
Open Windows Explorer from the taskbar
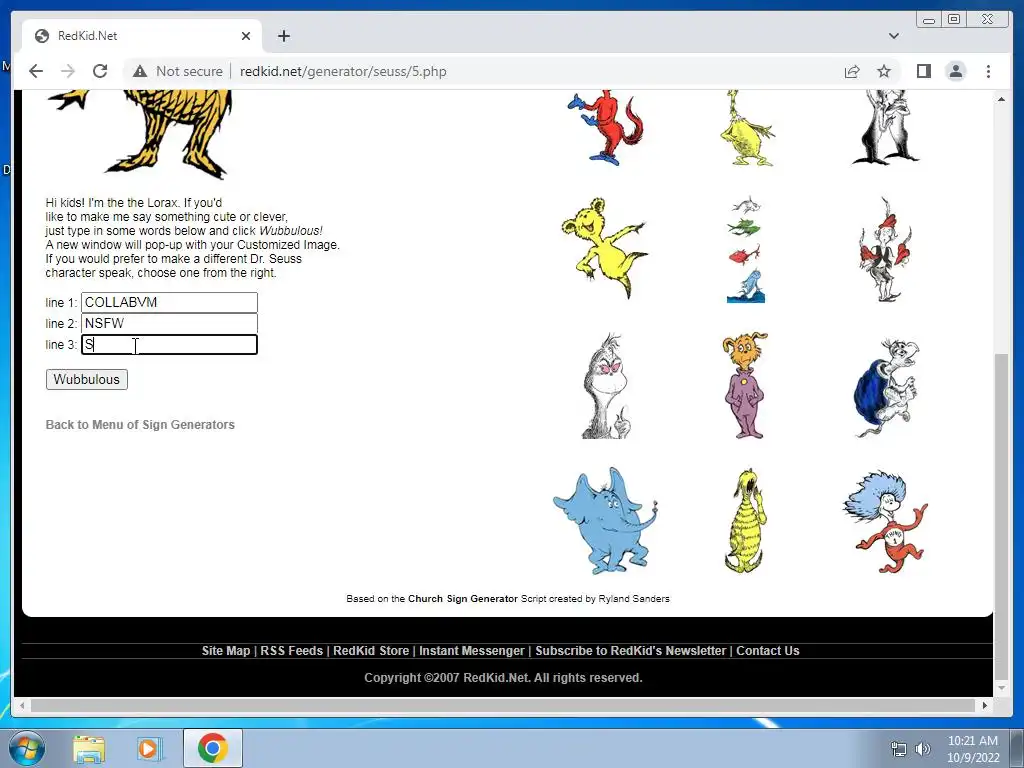89,748
